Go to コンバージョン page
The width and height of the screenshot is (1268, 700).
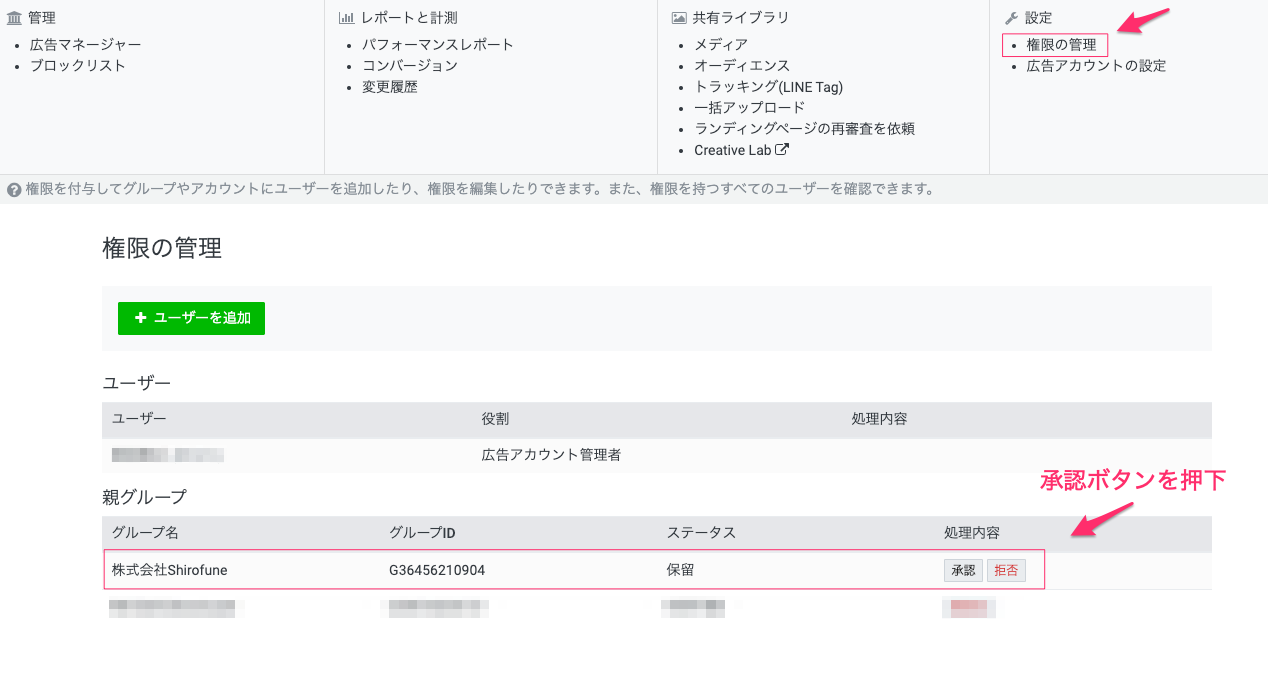pos(410,66)
